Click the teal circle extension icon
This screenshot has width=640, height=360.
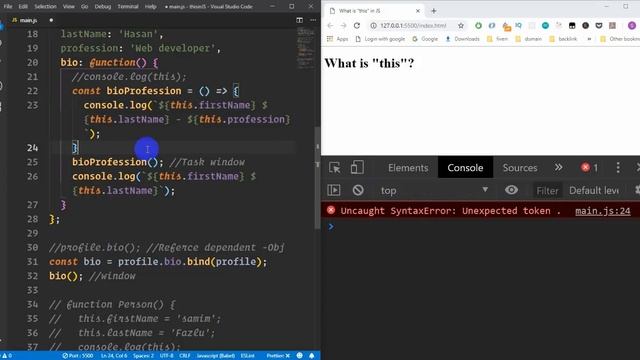[545, 26]
